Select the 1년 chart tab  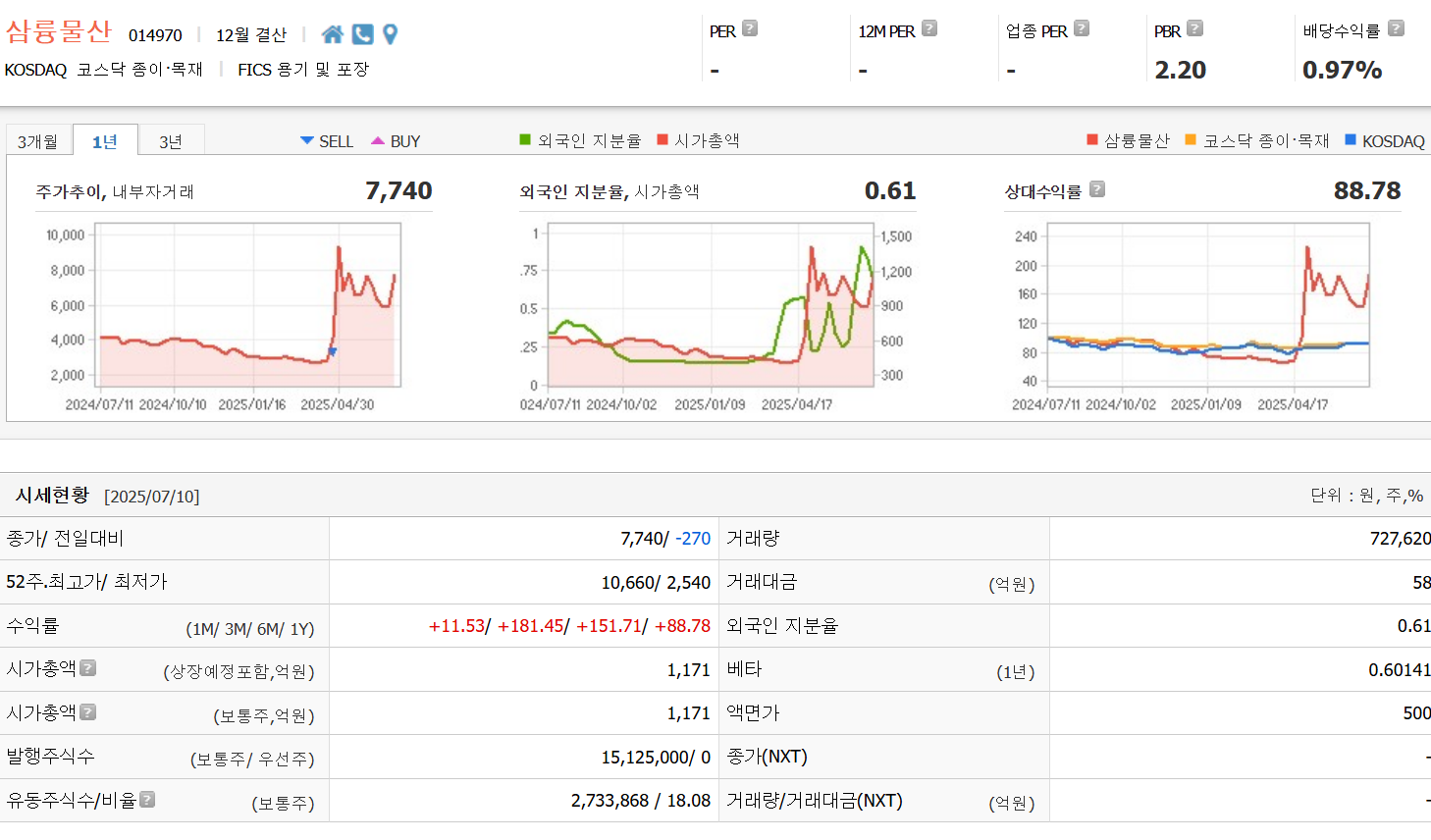tap(106, 141)
